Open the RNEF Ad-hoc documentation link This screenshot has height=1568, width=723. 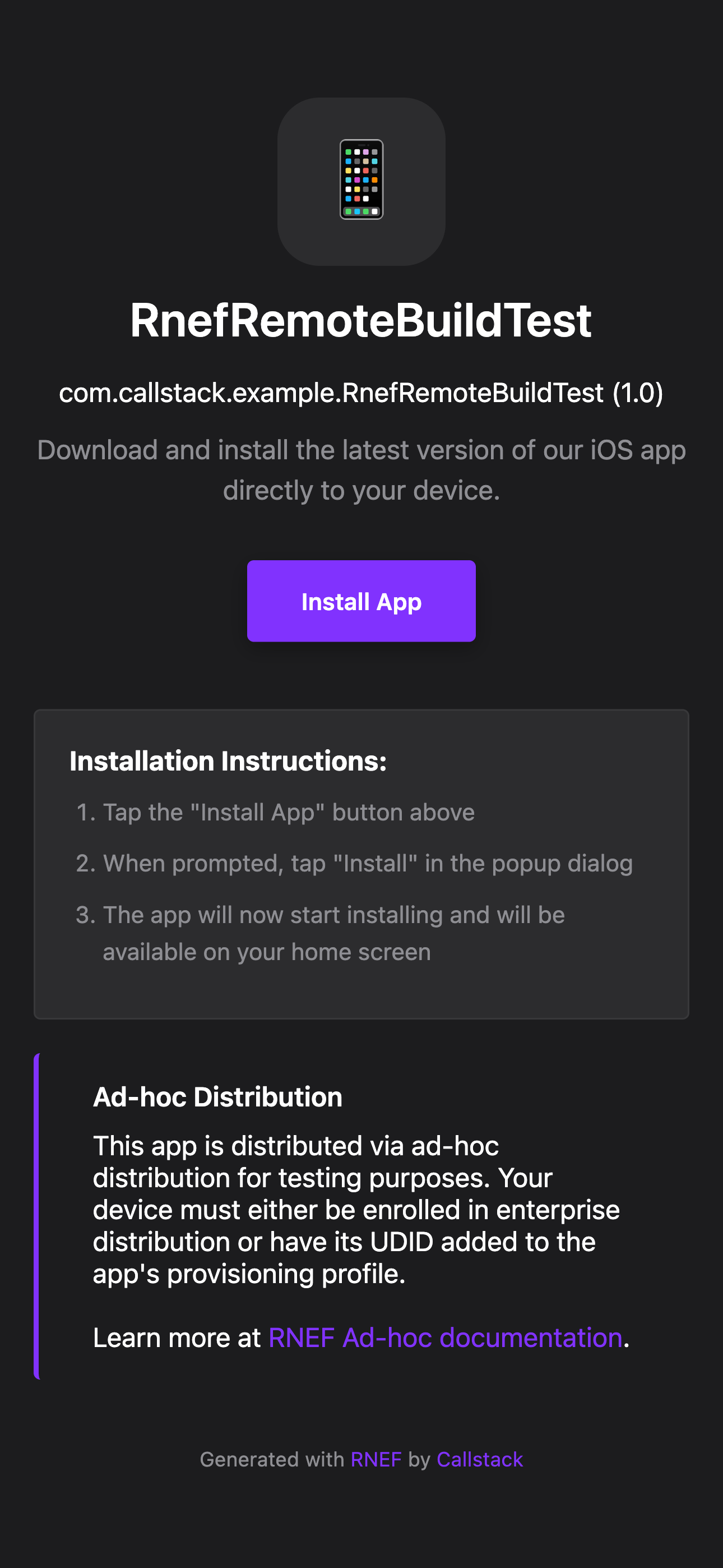pyautogui.click(x=445, y=1338)
